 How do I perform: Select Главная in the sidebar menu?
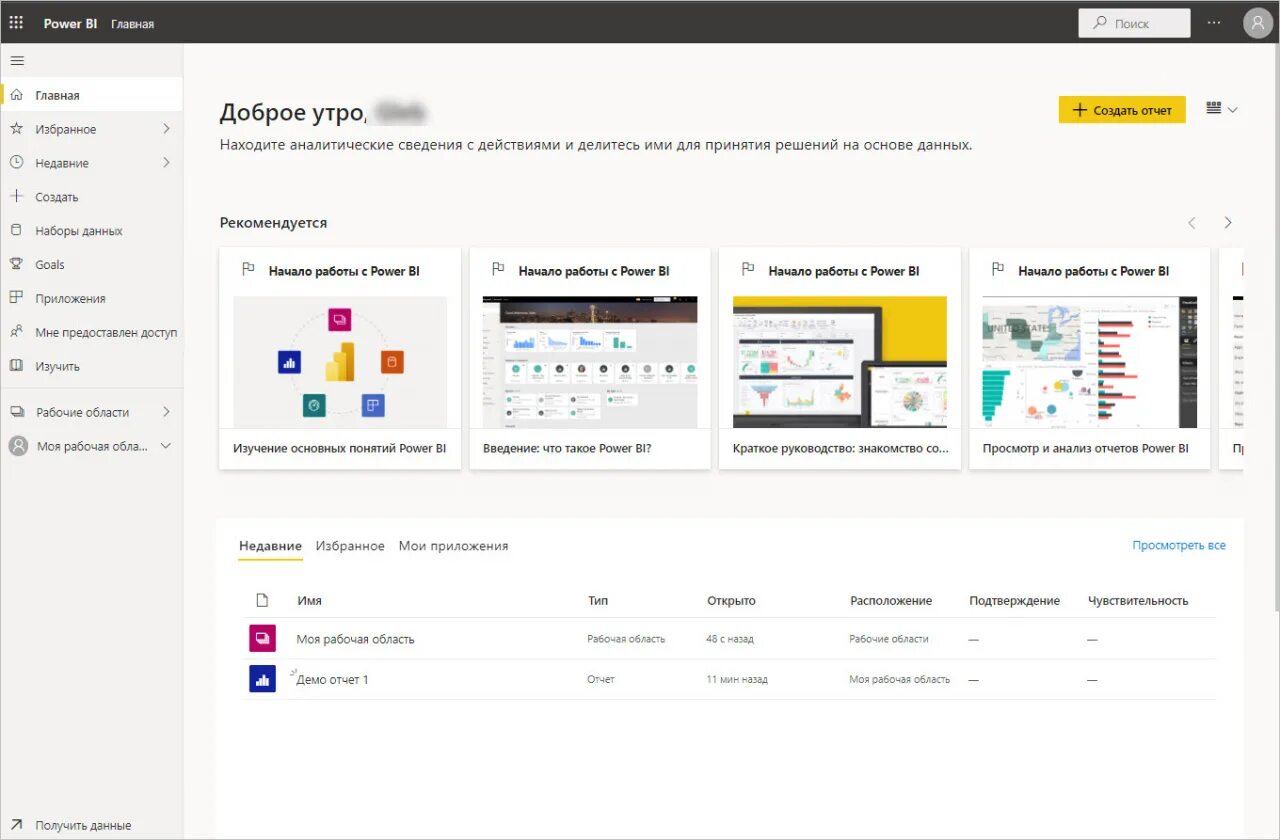tap(92, 95)
